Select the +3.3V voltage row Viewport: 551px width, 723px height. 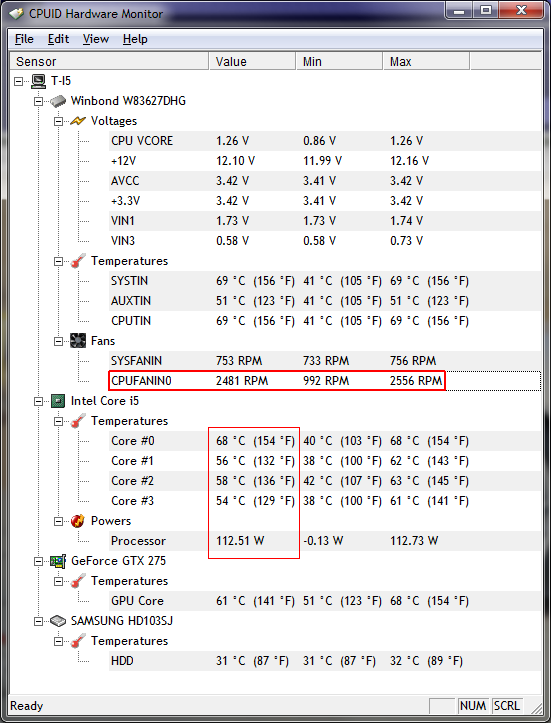325,201
